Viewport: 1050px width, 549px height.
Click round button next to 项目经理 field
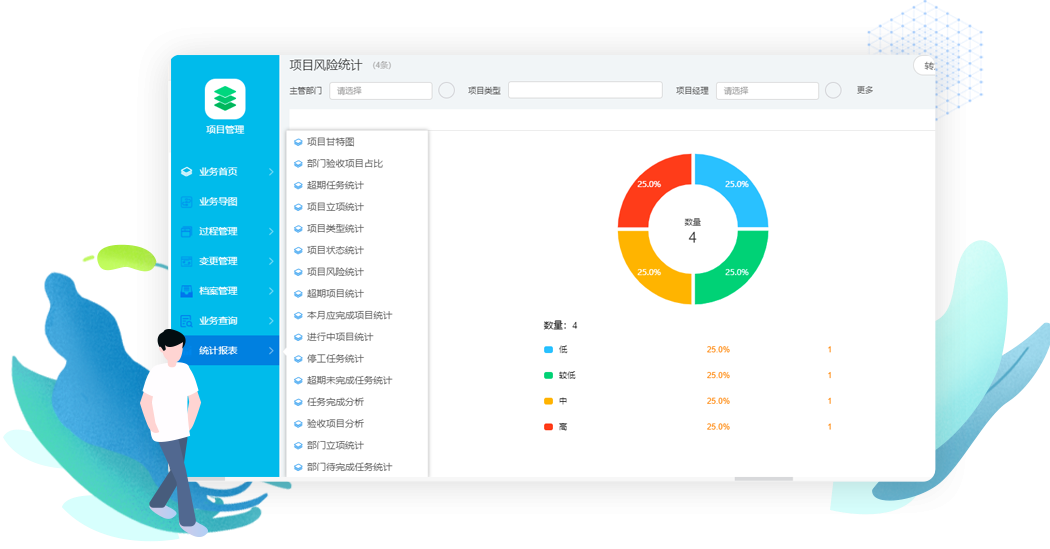pos(833,91)
